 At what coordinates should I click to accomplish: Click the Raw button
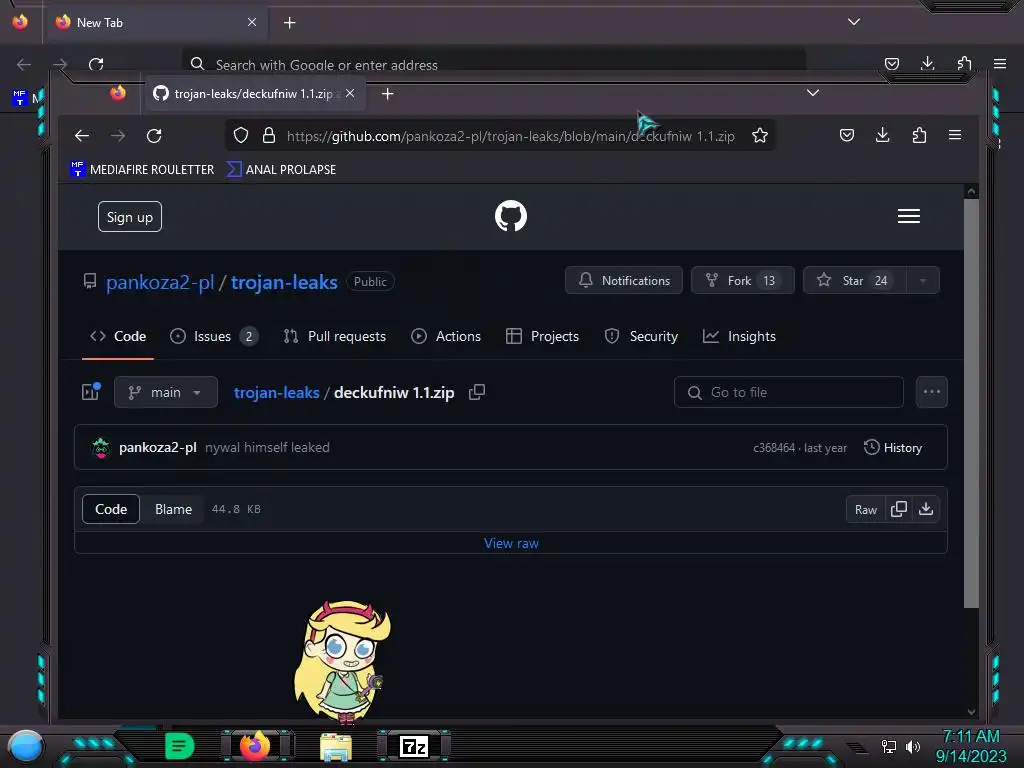click(866, 509)
